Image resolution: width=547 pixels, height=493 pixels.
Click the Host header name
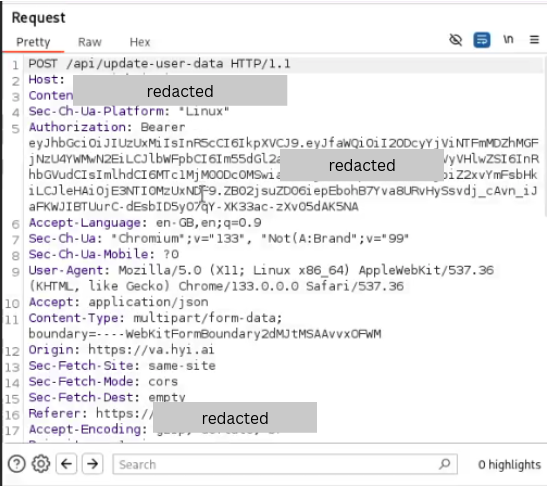(46, 80)
